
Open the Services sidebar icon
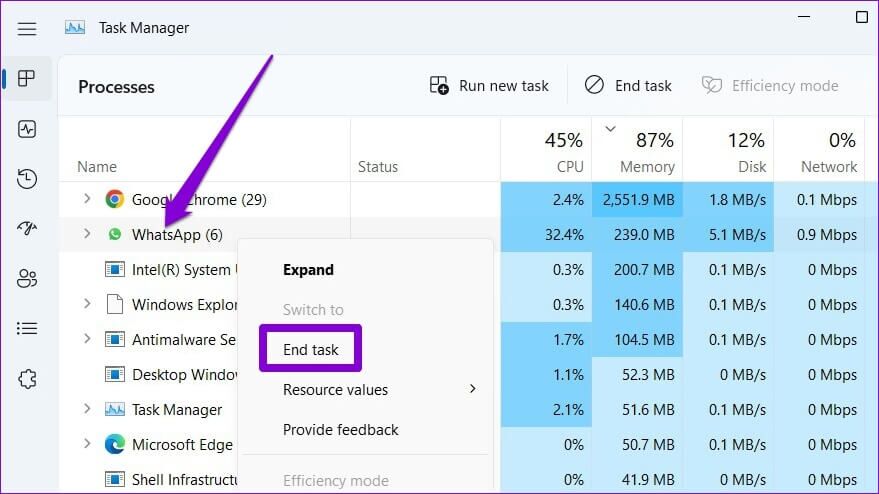pyautogui.click(x=27, y=379)
